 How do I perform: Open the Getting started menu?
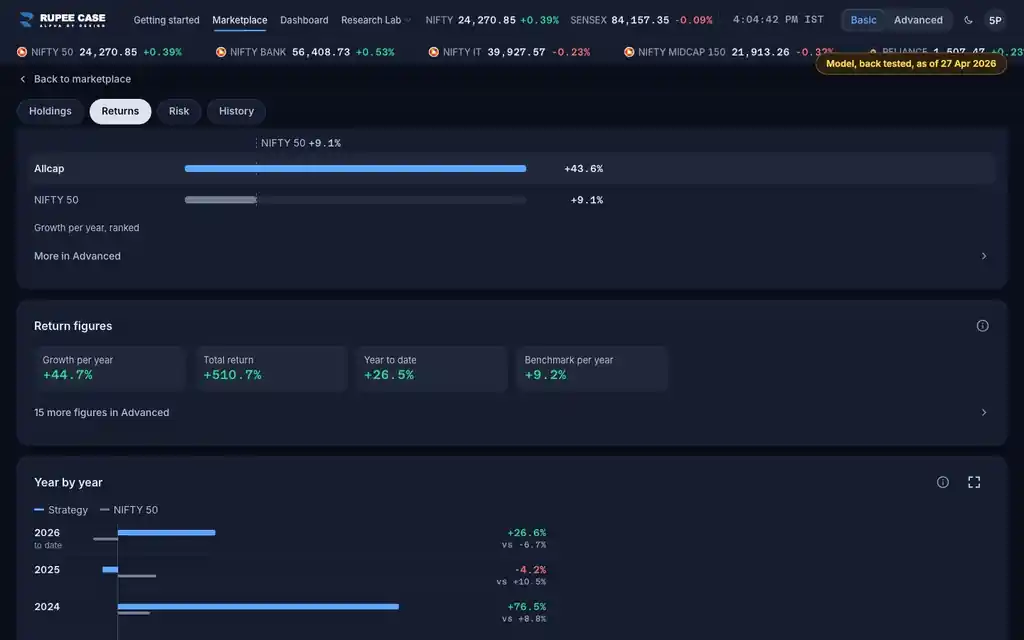[167, 20]
